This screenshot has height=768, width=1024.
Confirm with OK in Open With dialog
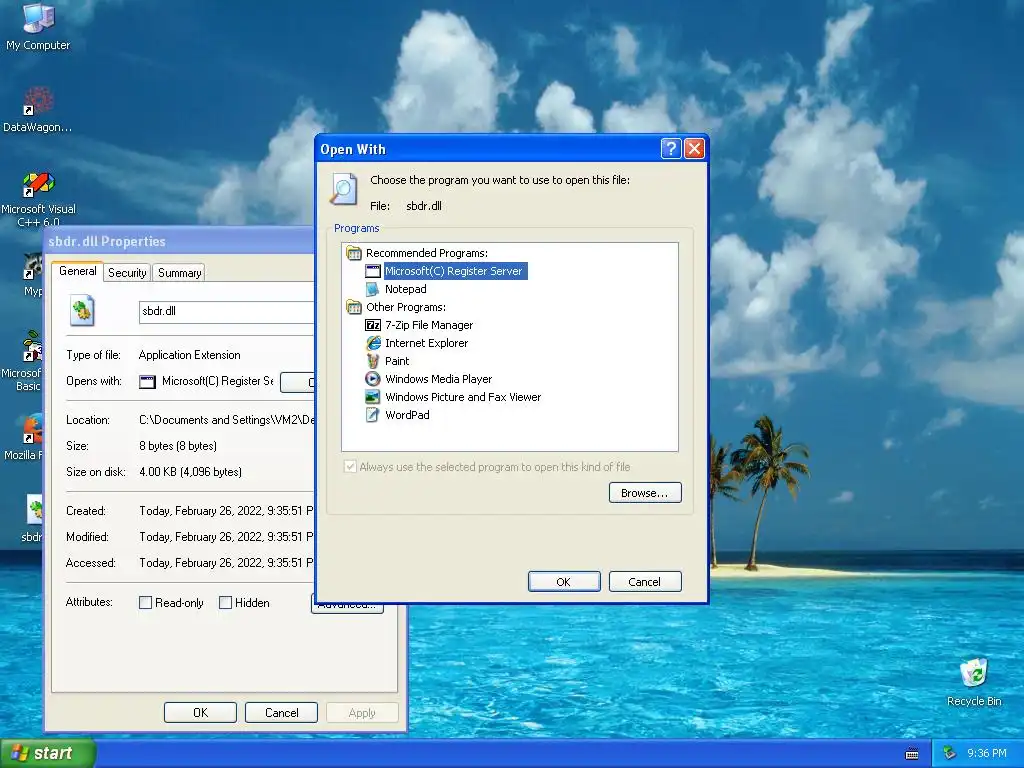(x=564, y=582)
